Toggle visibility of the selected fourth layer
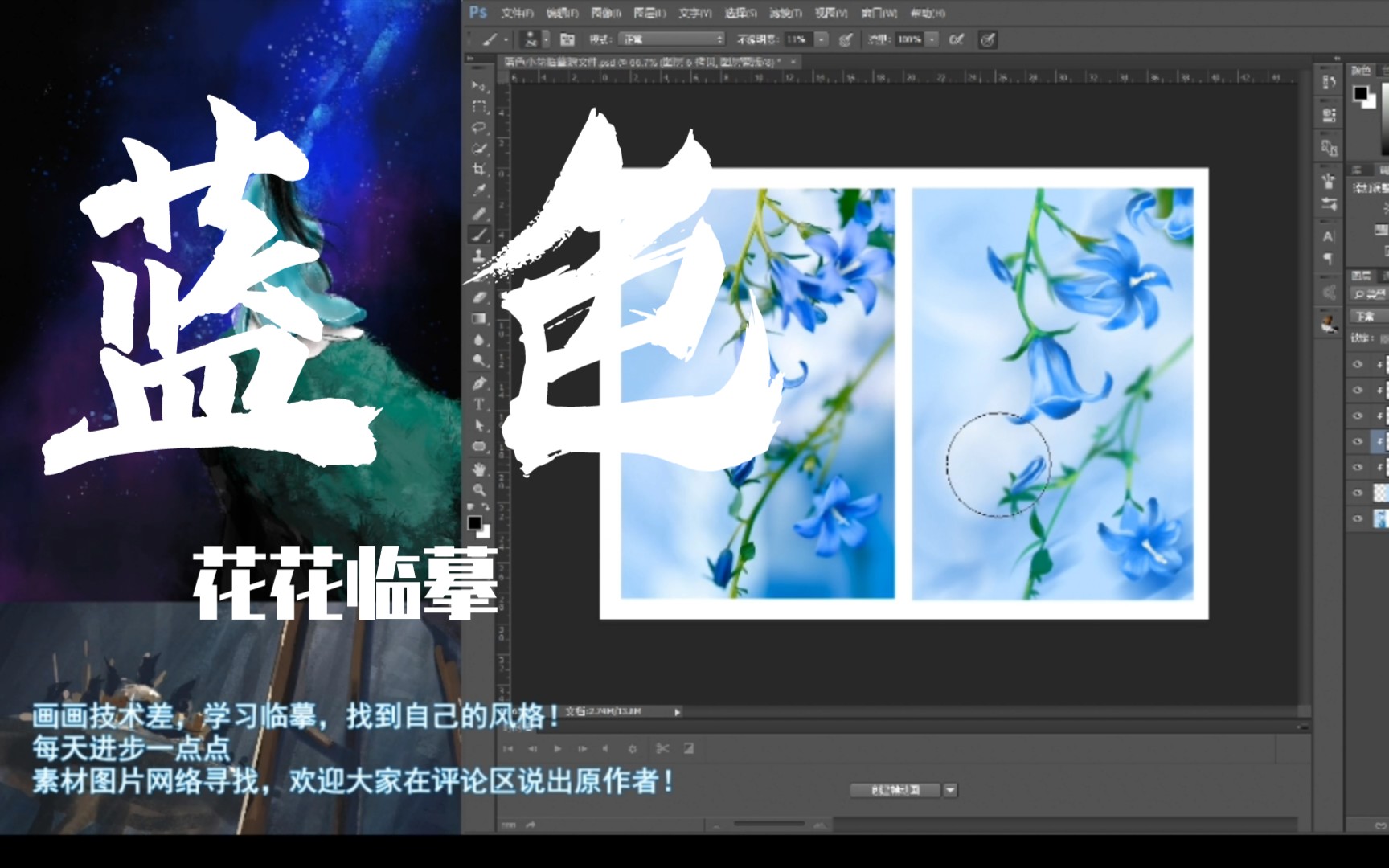 click(x=1358, y=441)
